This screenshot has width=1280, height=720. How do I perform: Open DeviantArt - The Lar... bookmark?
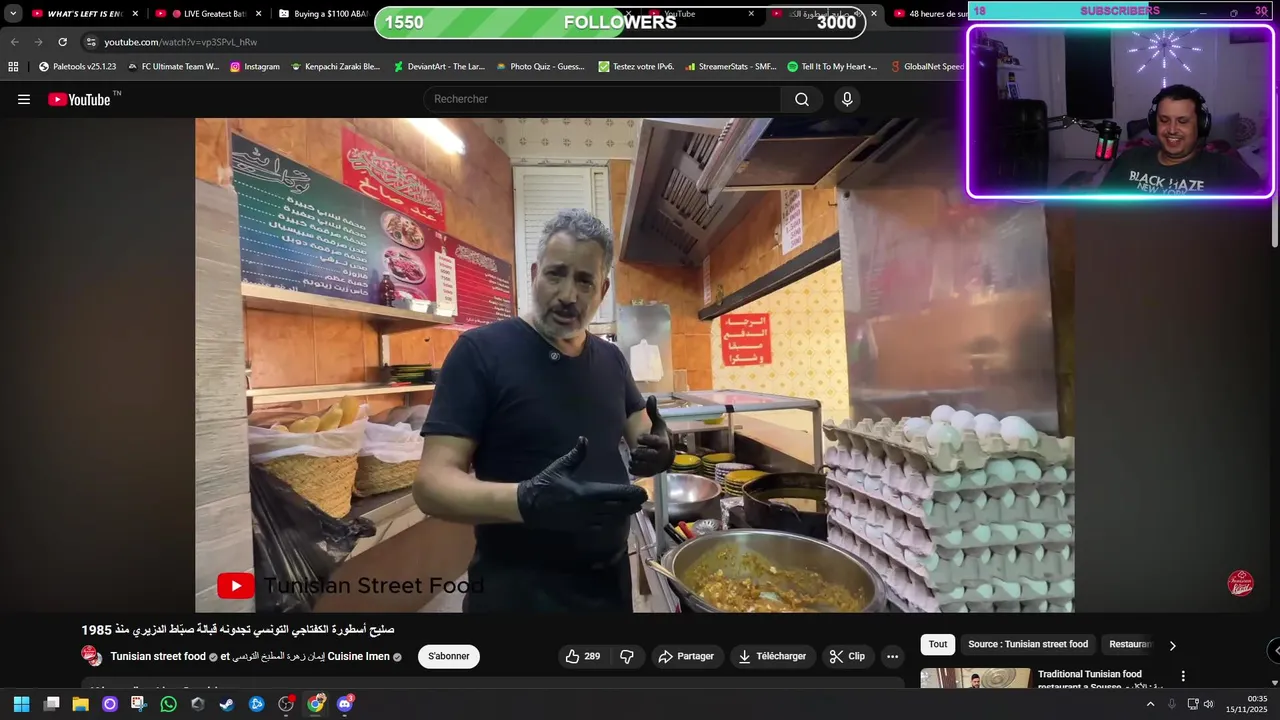tap(439, 67)
